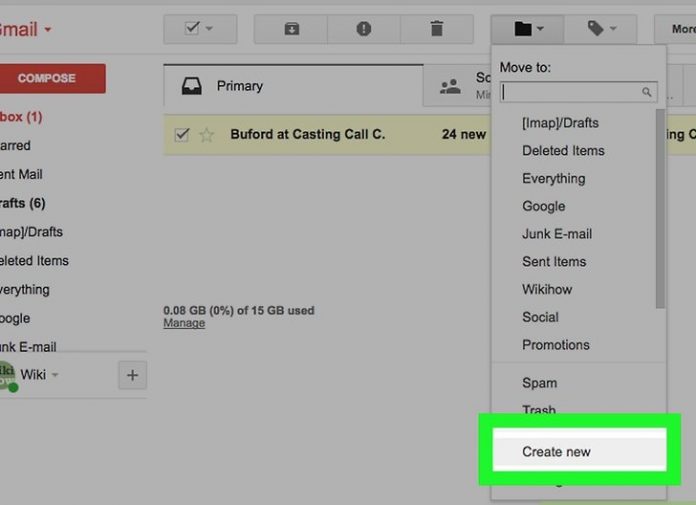The width and height of the screenshot is (696, 505).
Task: Click the Delete trash can icon
Action: [x=436, y=29]
